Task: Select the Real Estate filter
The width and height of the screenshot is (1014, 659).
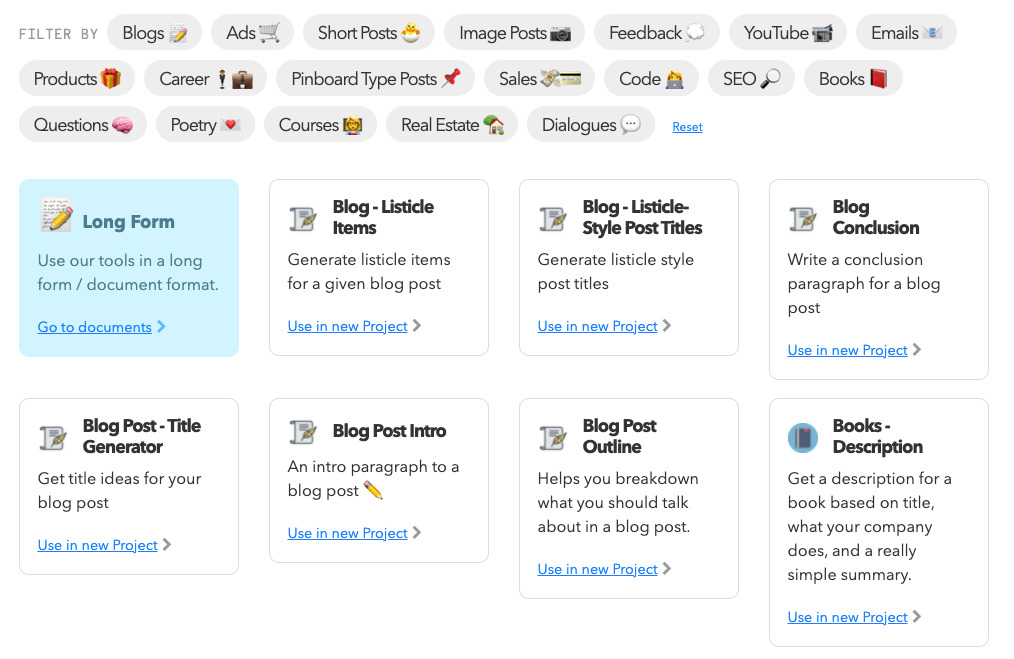Action: tap(451, 125)
